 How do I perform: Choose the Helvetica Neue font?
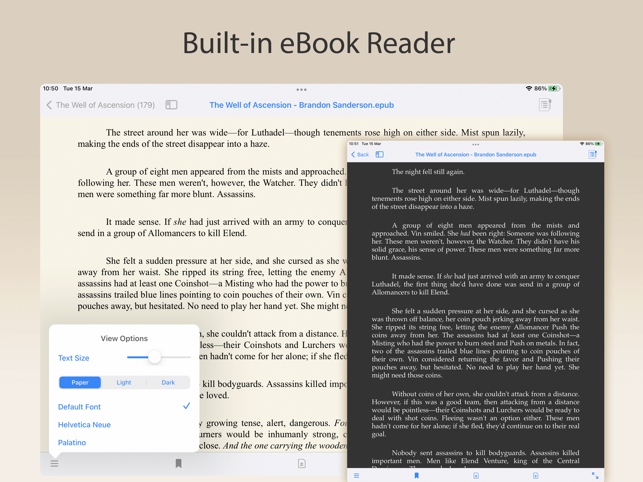tap(84, 425)
